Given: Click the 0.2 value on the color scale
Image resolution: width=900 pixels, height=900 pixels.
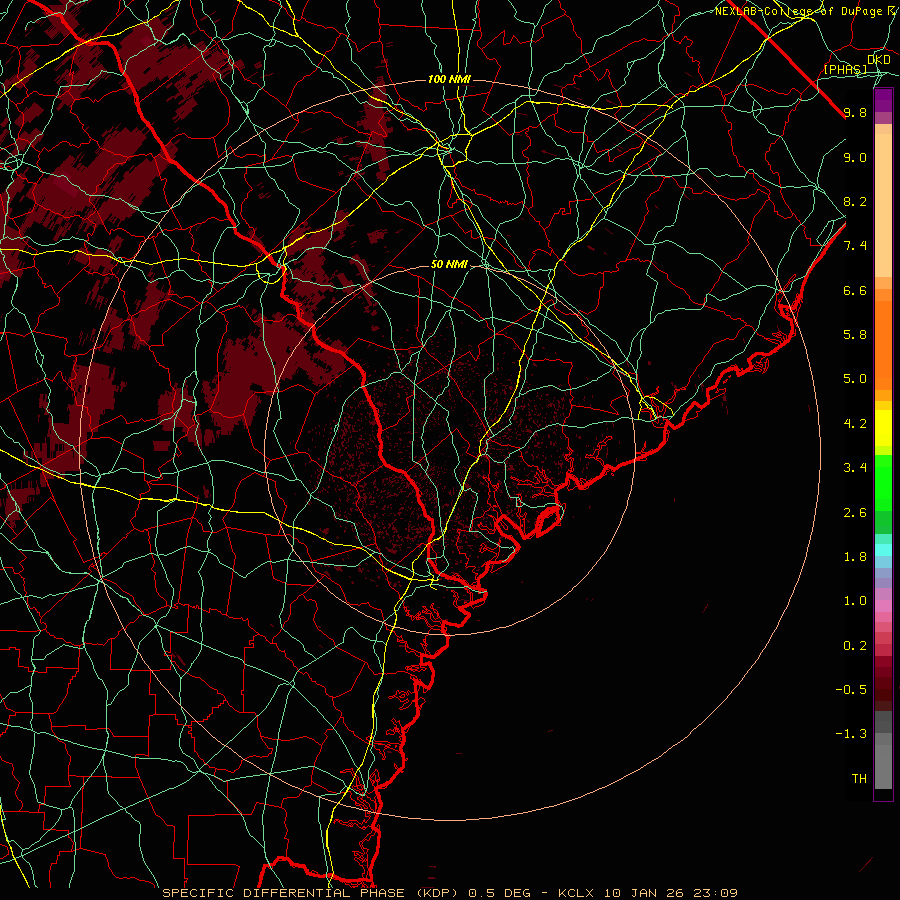Looking at the screenshot, I should click(855, 646).
